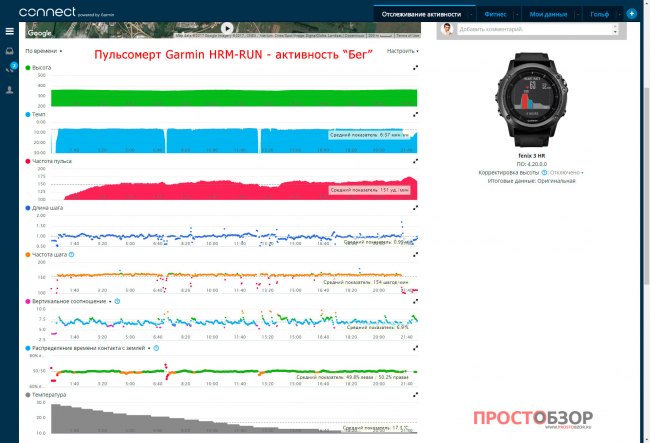Open the user profile icon in the sidebar
Viewport: 650px width, 443px height.
pos(9,90)
